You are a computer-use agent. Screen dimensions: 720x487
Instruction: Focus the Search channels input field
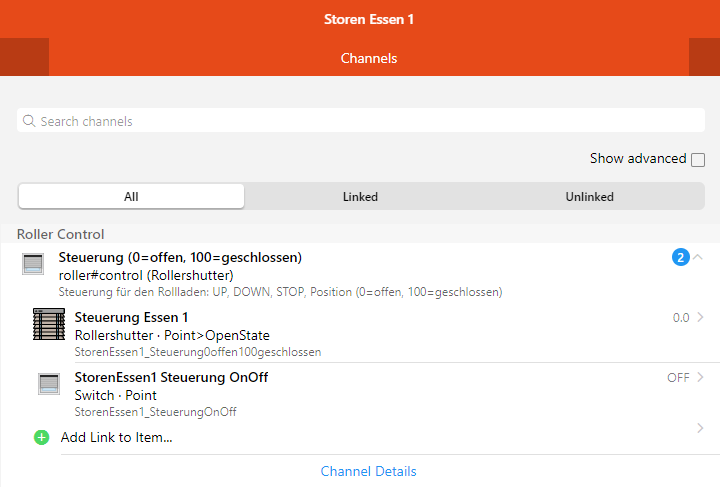(x=361, y=121)
